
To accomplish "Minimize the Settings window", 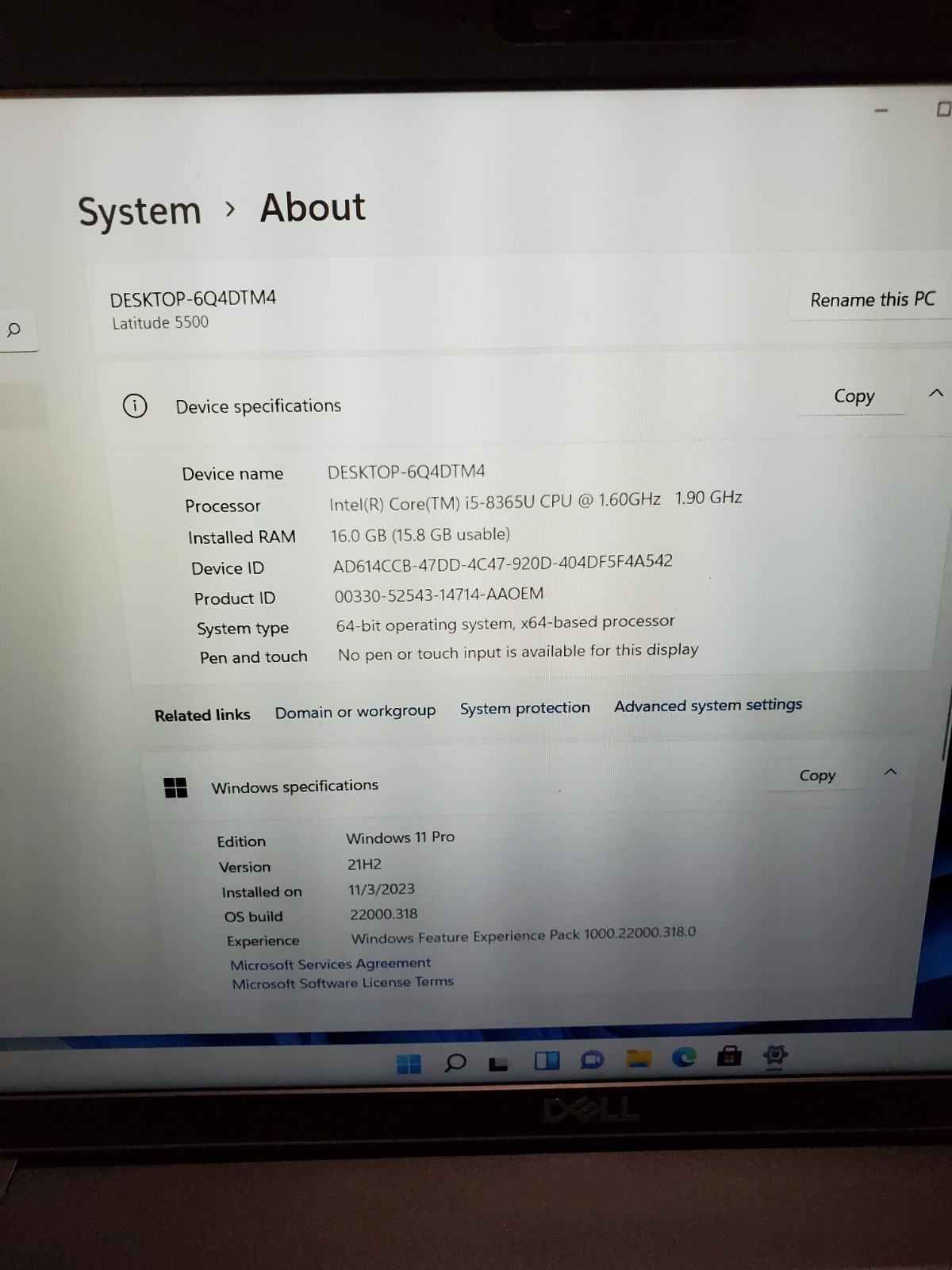I will point(881,110).
